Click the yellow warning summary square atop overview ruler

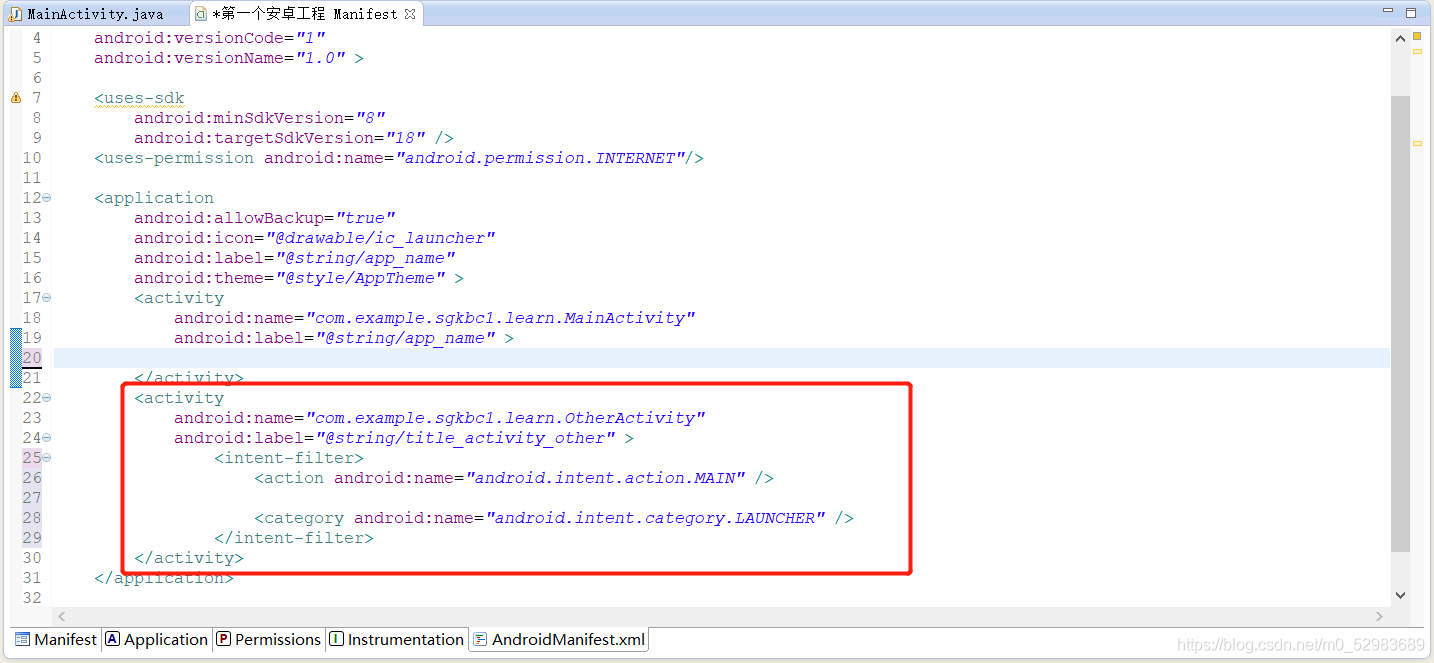[x=1417, y=36]
